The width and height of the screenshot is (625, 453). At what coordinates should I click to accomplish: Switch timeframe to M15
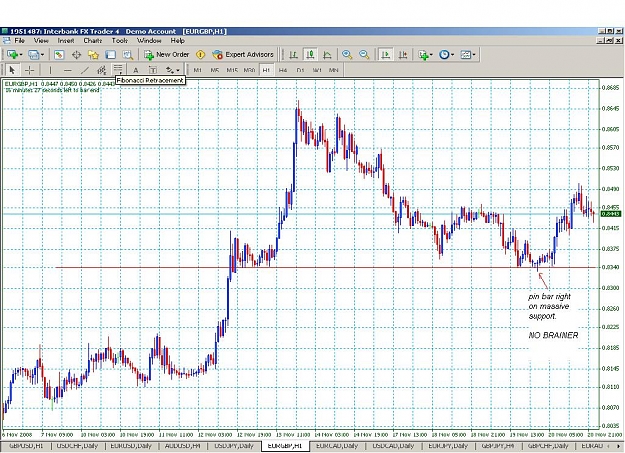232,70
